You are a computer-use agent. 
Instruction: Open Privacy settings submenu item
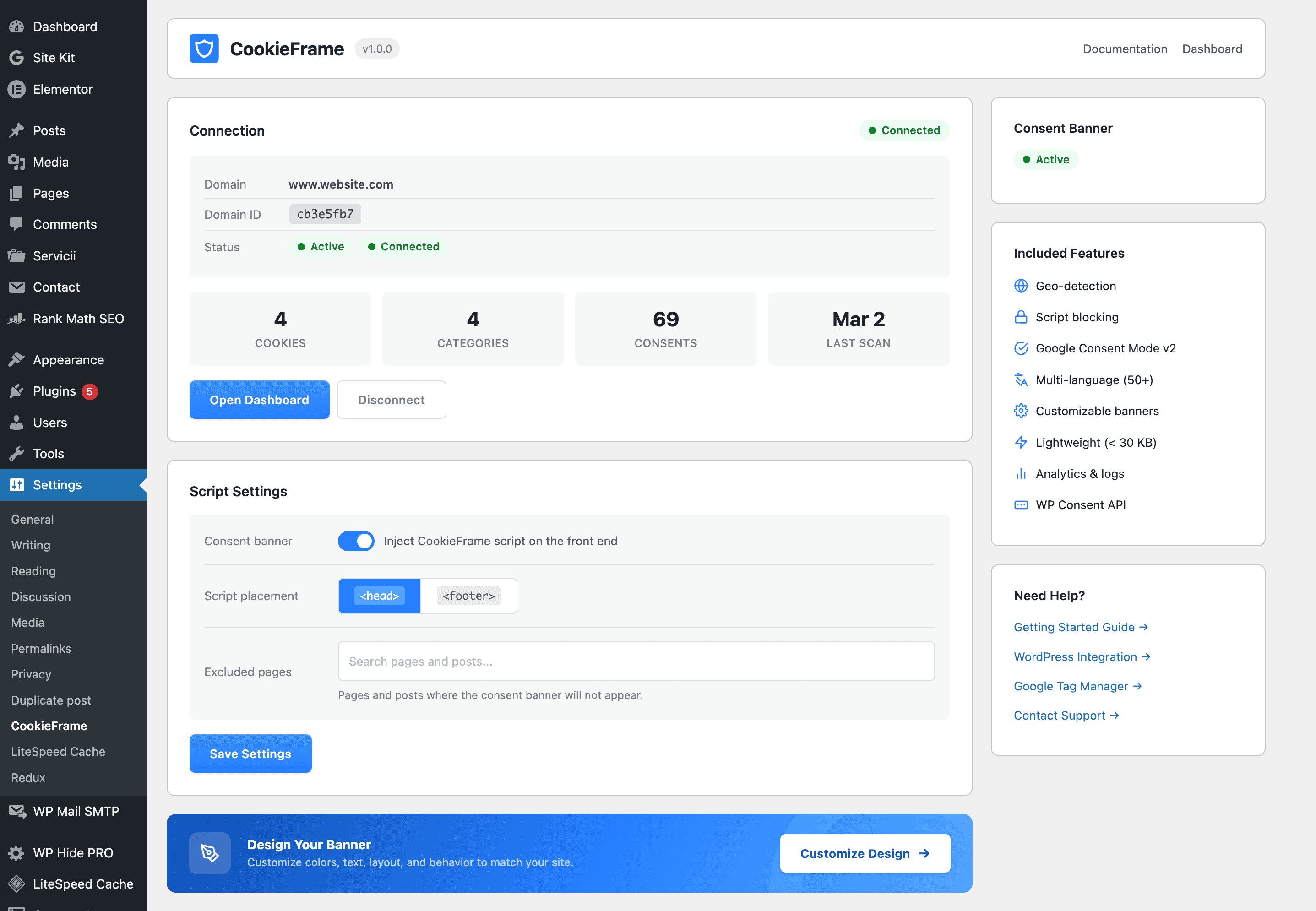tap(32, 674)
